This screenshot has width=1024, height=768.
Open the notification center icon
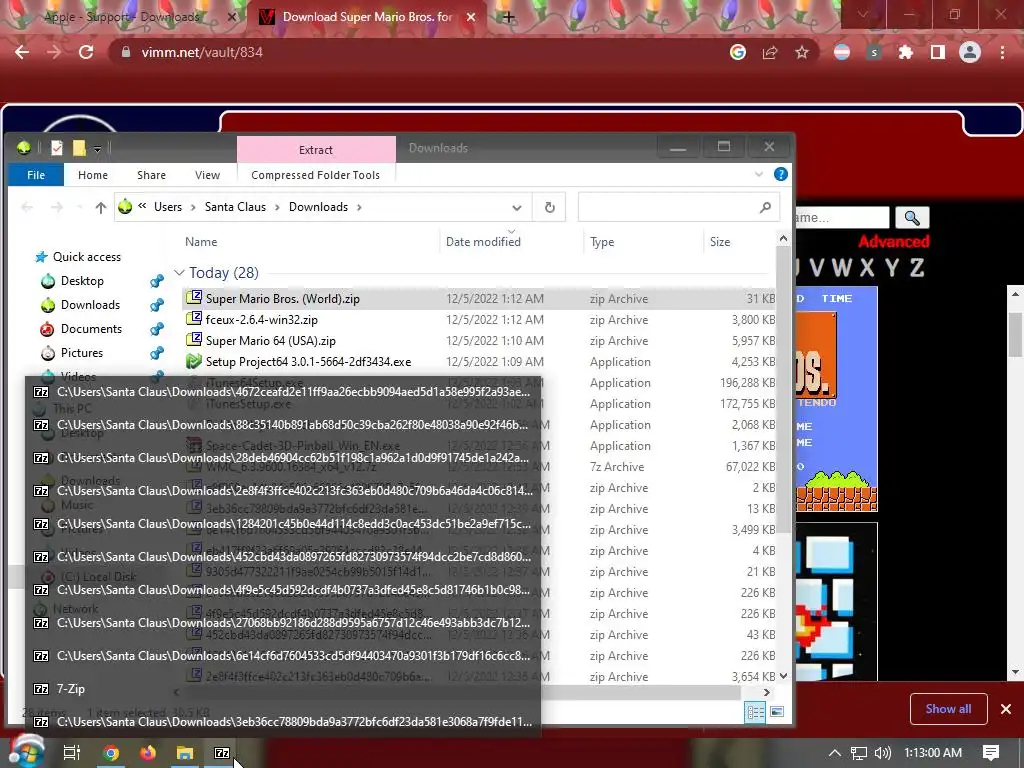tap(991, 753)
